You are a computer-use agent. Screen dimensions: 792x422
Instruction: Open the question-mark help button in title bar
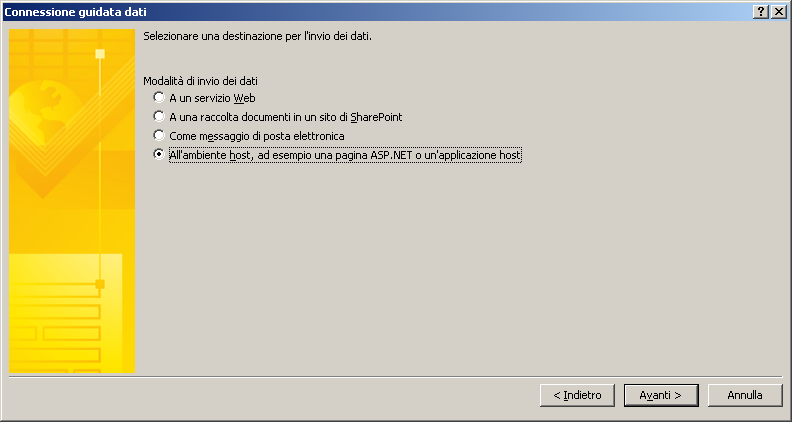click(761, 12)
